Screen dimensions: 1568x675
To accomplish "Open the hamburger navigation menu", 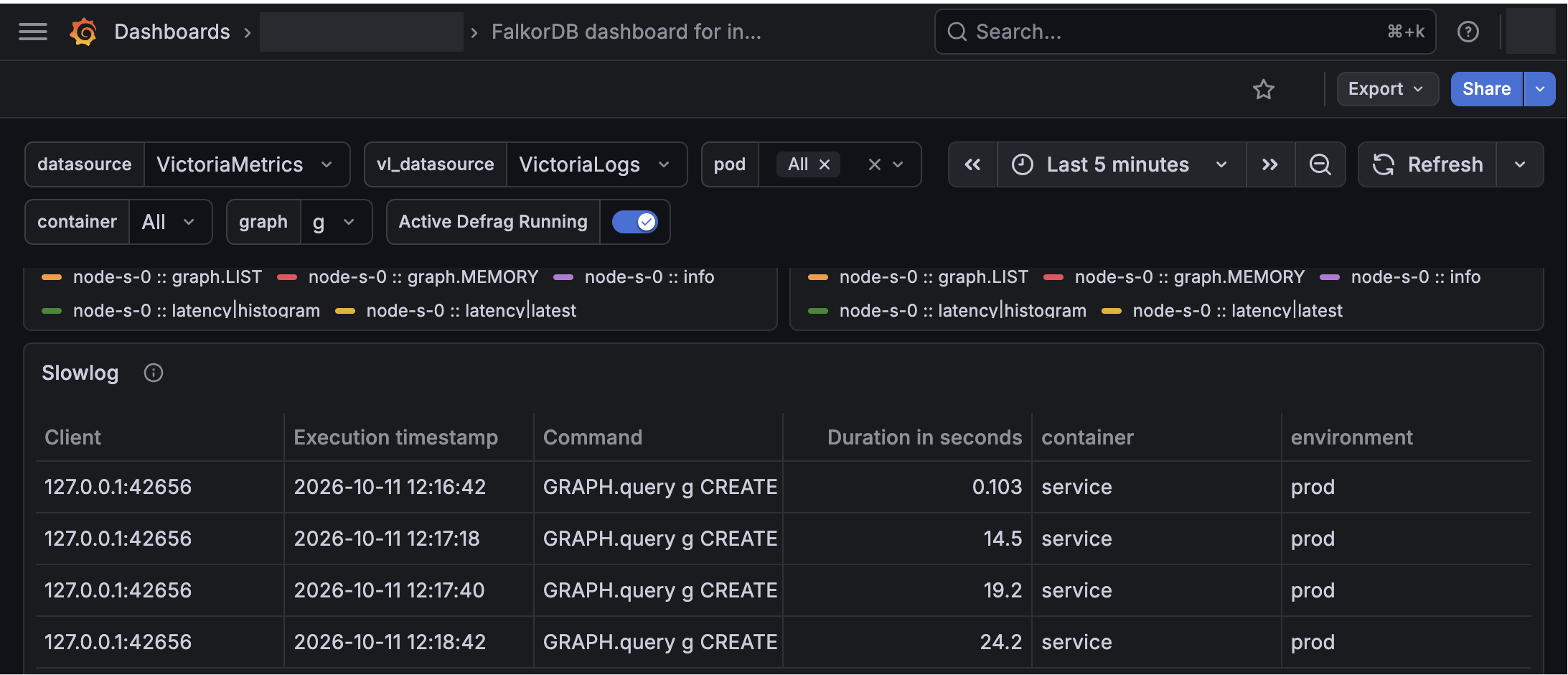I will tap(32, 32).
